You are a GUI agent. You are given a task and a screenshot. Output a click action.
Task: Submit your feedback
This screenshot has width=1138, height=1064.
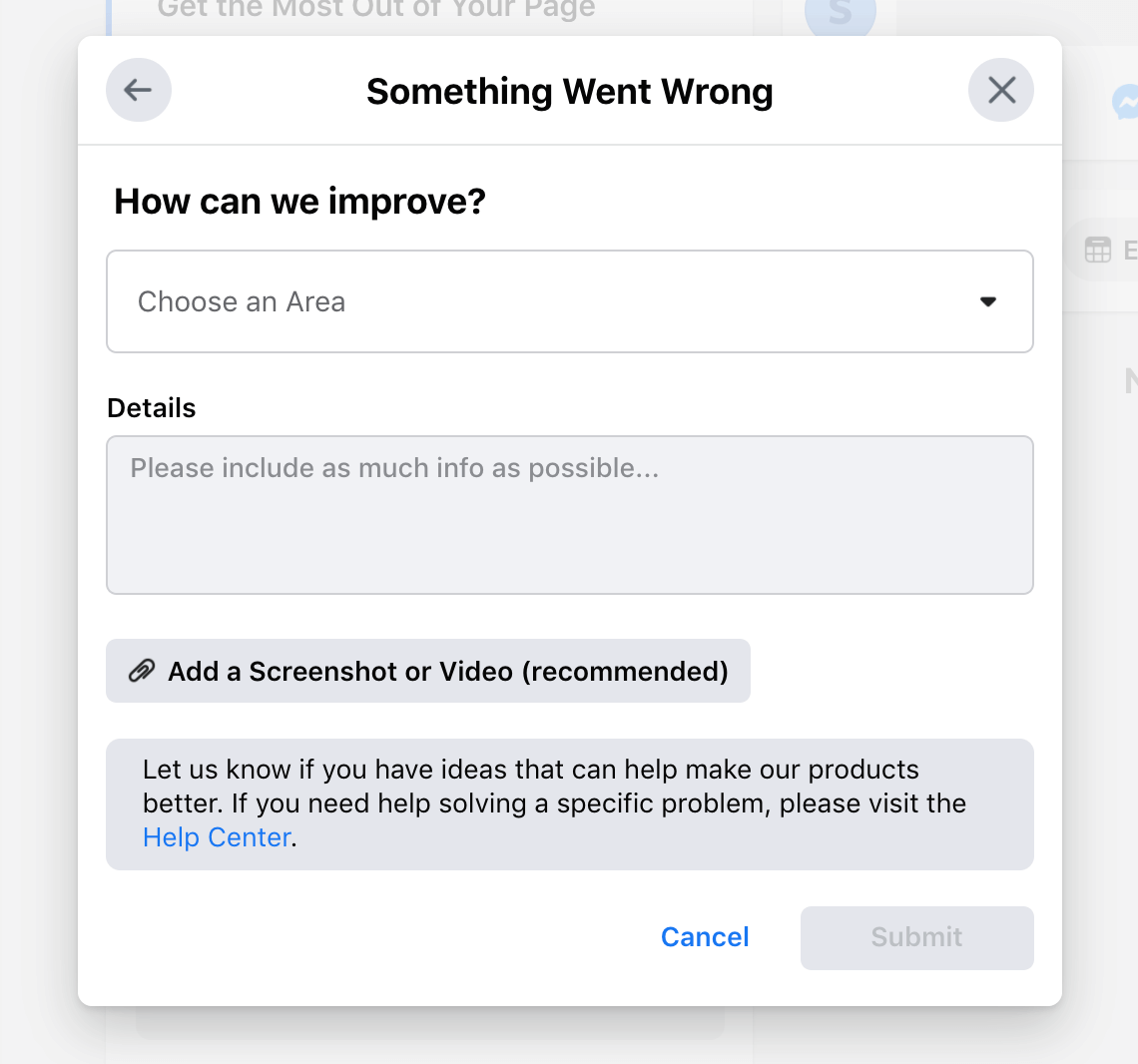point(915,937)
